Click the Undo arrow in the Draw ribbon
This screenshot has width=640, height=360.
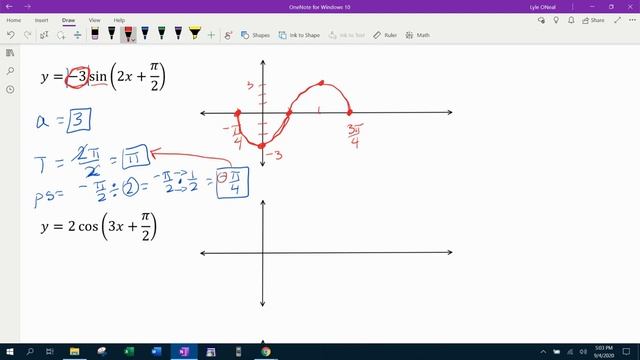(x=11, y=35)
